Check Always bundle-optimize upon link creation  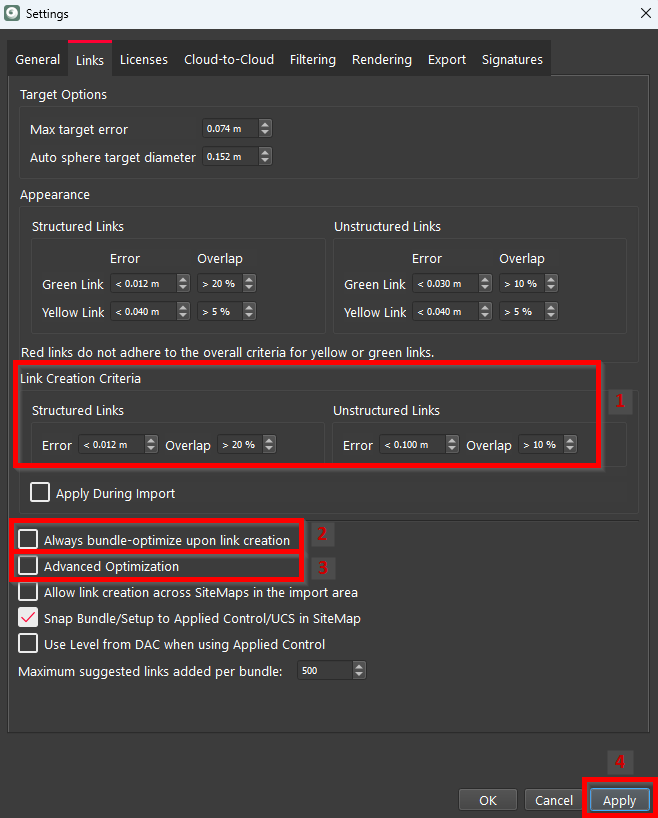coord(28,540)
